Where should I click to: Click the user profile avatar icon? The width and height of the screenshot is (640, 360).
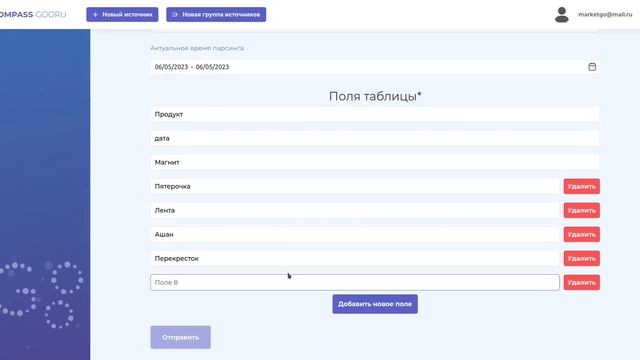(x=562, y=15)
